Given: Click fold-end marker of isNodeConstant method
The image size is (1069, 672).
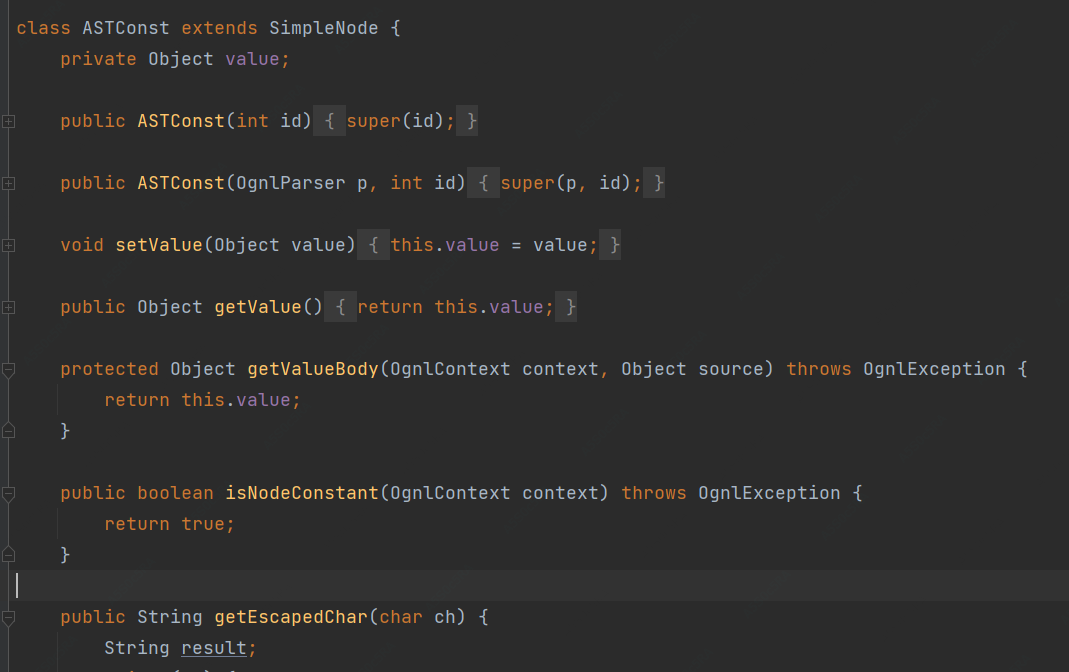Looking at the screenshot, I should coord(8,555).
